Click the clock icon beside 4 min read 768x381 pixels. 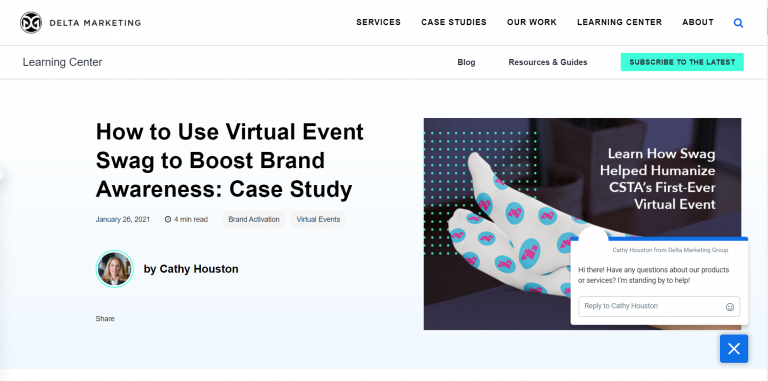[x=168, y=219]
